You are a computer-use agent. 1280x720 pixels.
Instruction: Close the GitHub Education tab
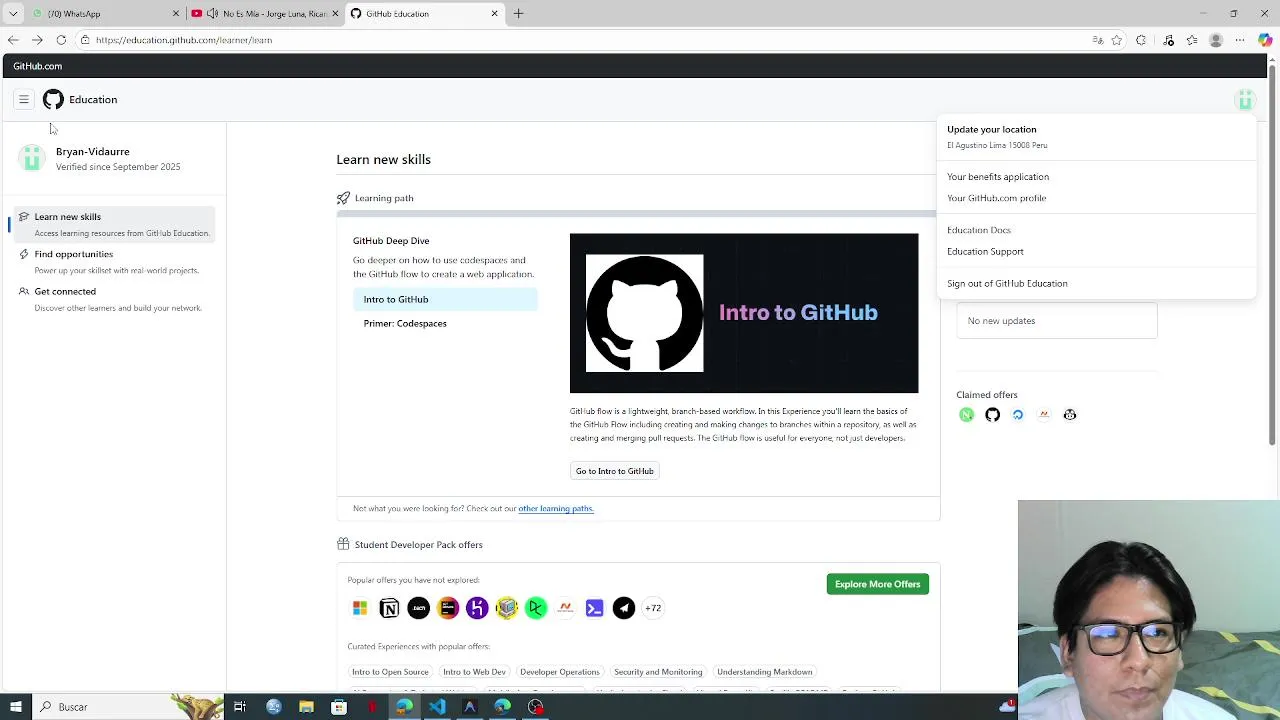494,13
